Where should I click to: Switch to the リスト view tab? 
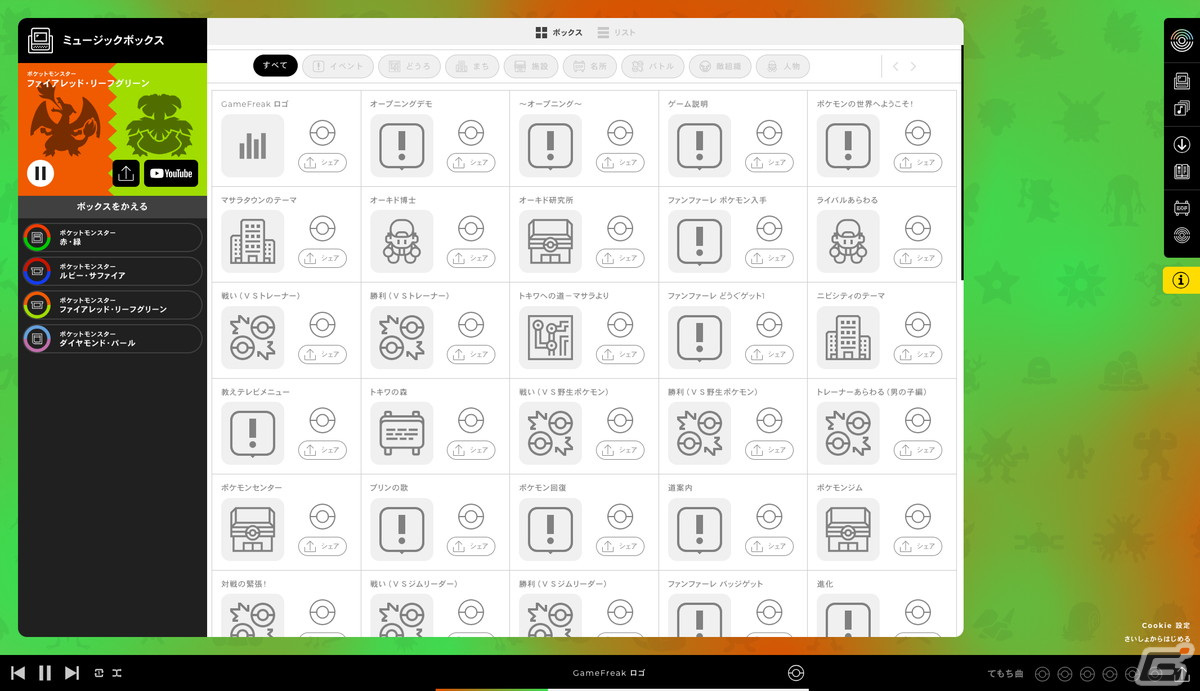tap(616, 33)
